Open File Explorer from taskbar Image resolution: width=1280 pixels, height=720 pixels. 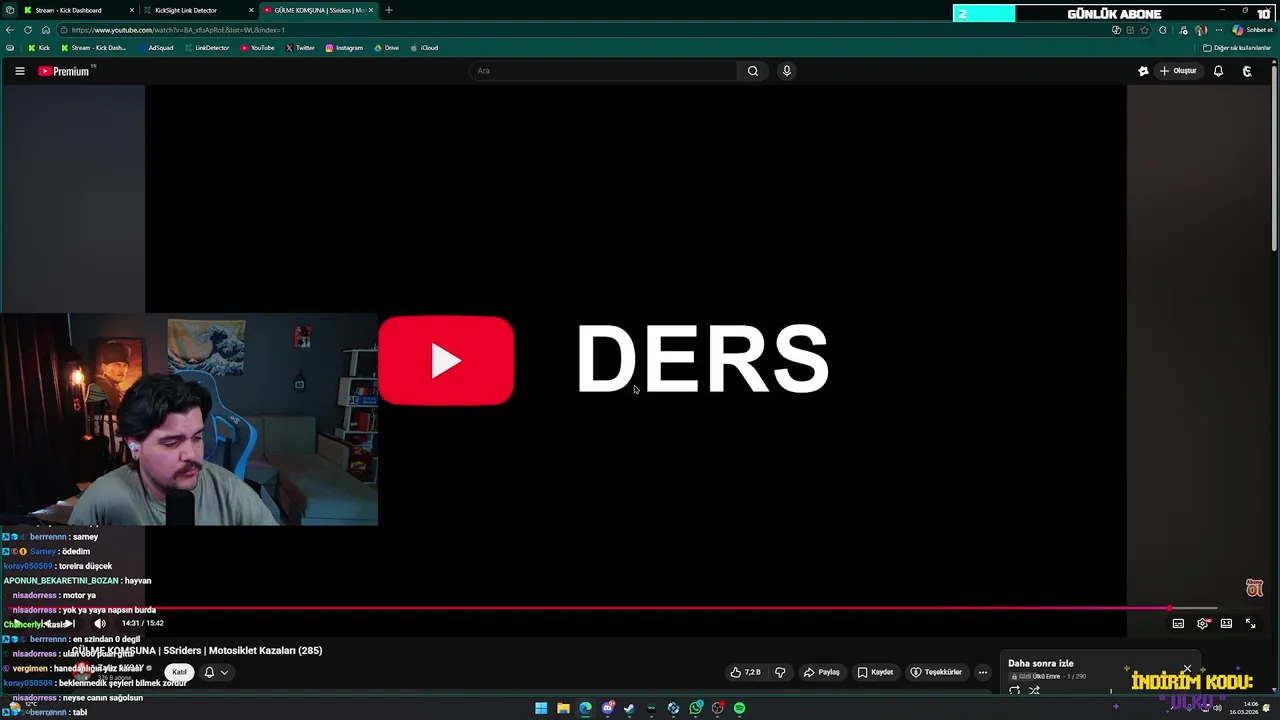[563, 708]
